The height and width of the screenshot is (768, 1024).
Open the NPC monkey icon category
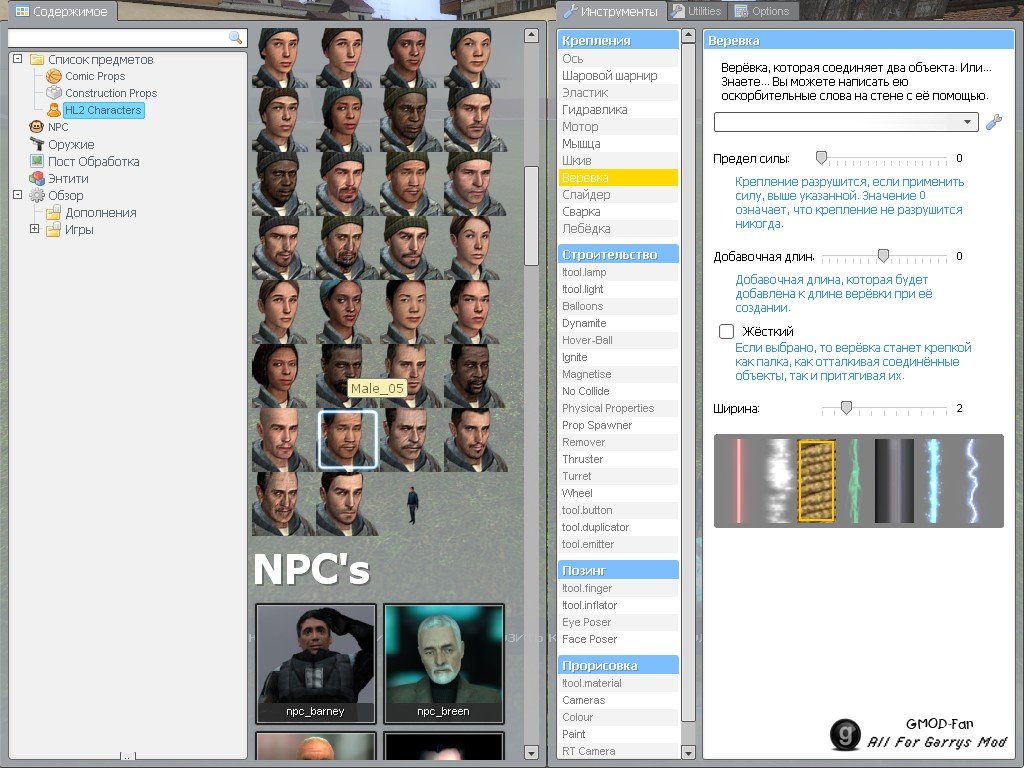37,127
